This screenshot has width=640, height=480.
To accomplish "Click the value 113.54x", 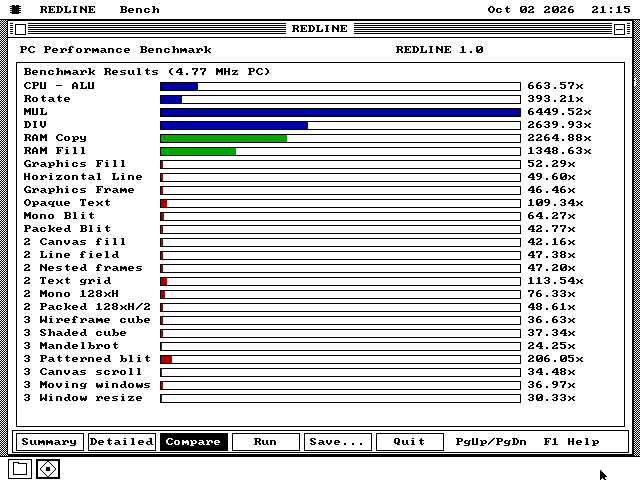I will coord(555,281).
